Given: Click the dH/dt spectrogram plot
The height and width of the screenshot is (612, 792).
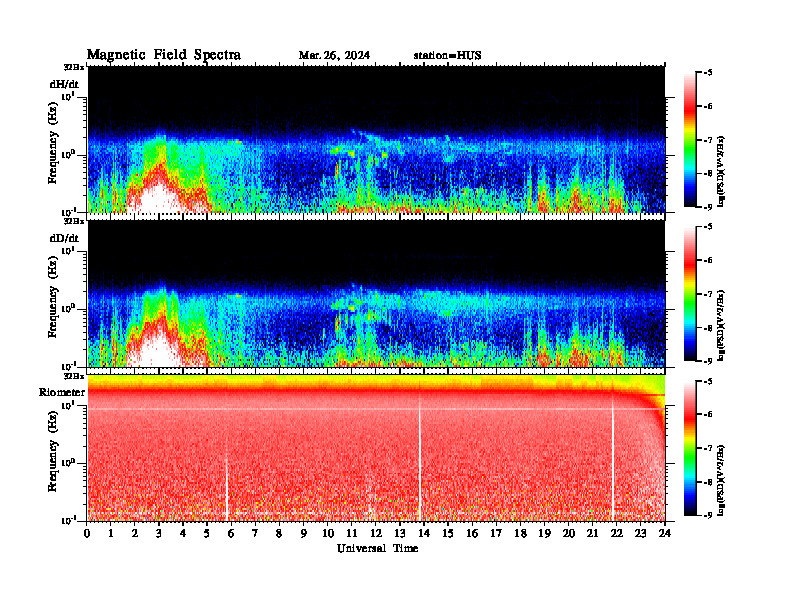Looking at the screenshot, I should [x=376, y=139].
